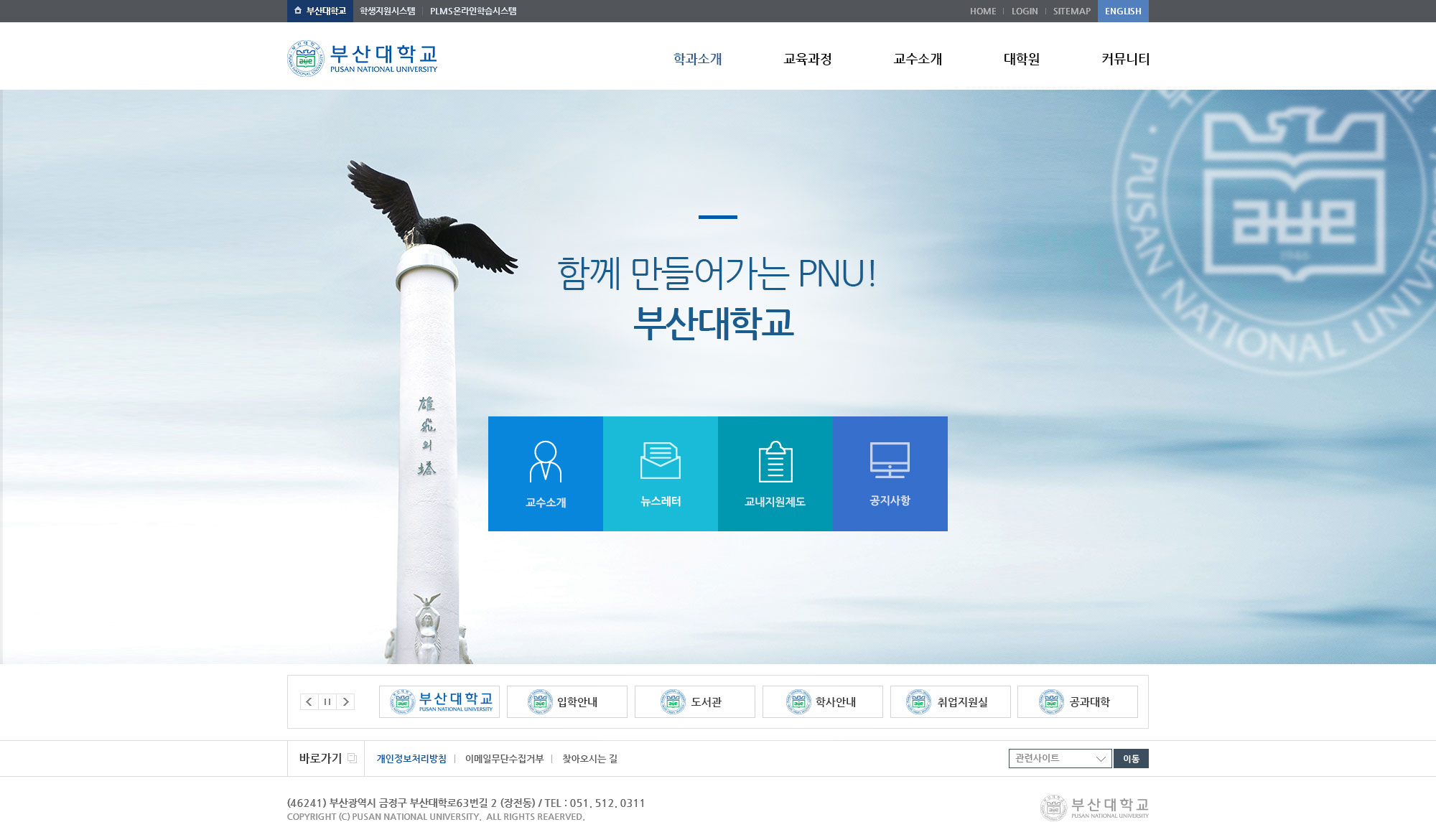This screenshot has height=840, width=1436.
Task: Click the footer Pusan National University logo
Action: pos(1094,807)
